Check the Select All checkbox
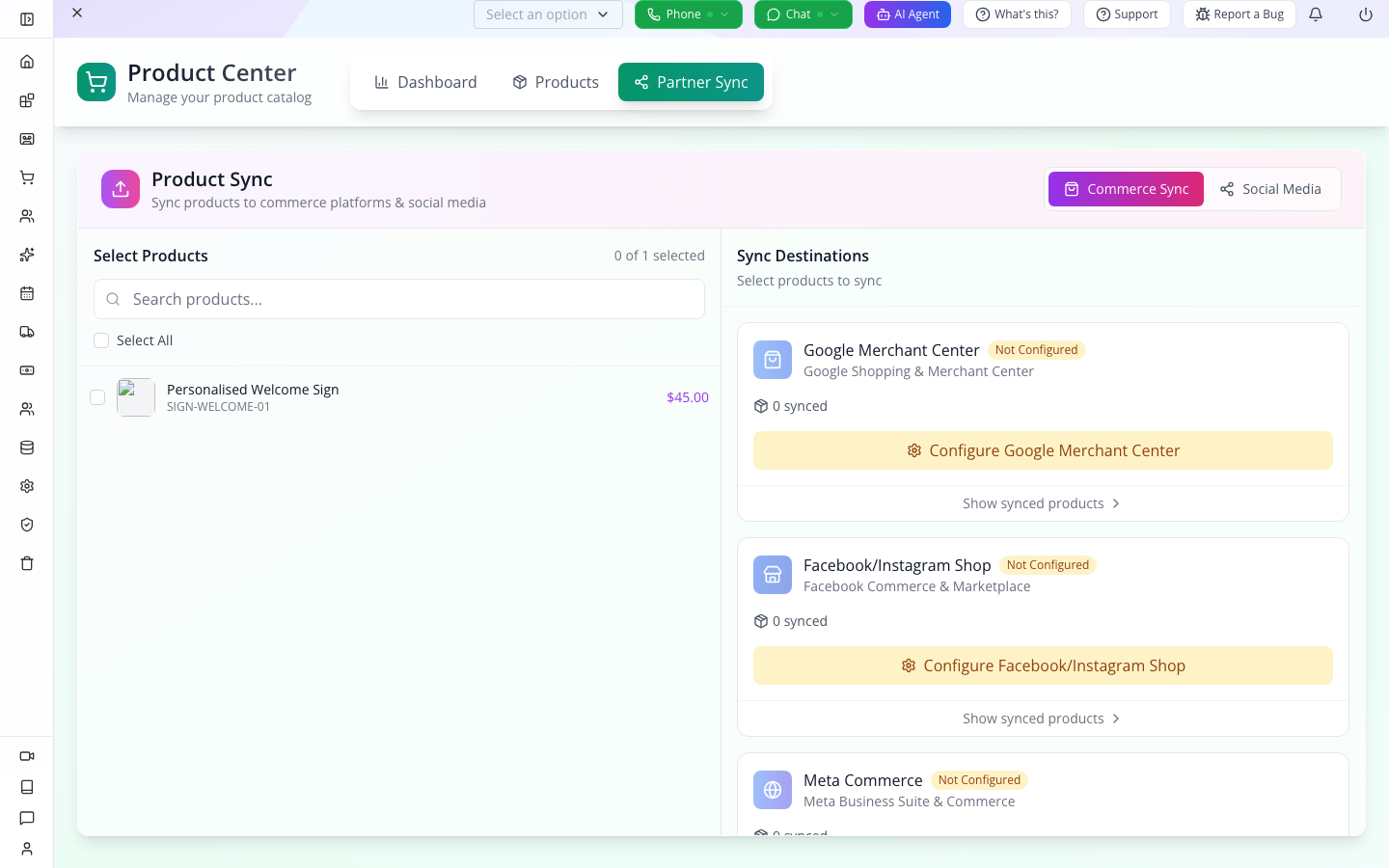The image size is (1389, 868). [101, 340]
